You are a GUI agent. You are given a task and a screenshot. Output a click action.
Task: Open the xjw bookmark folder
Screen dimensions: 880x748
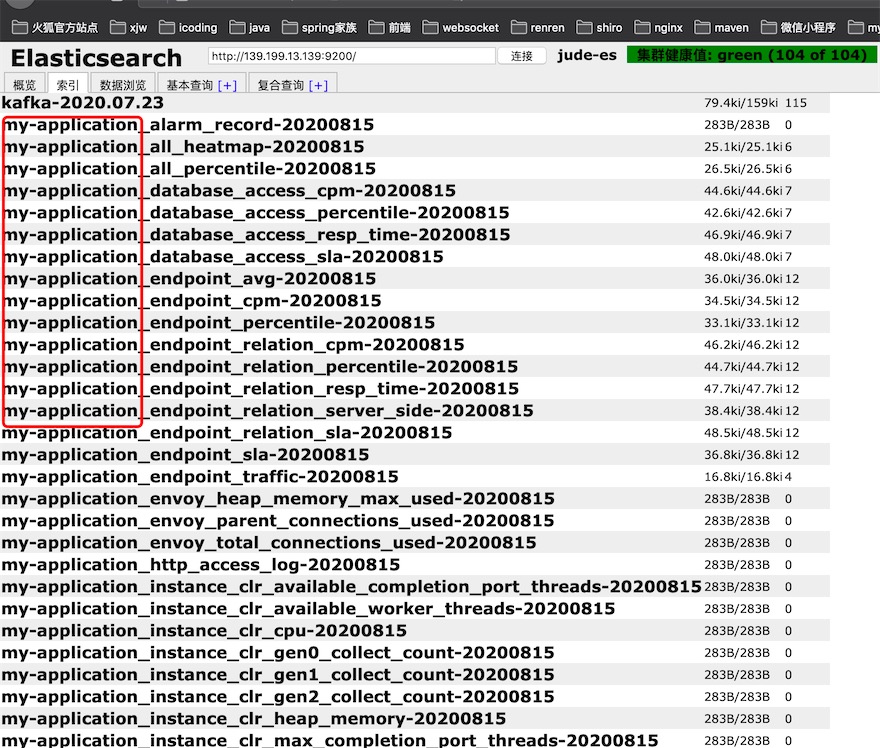pos(128,27)
